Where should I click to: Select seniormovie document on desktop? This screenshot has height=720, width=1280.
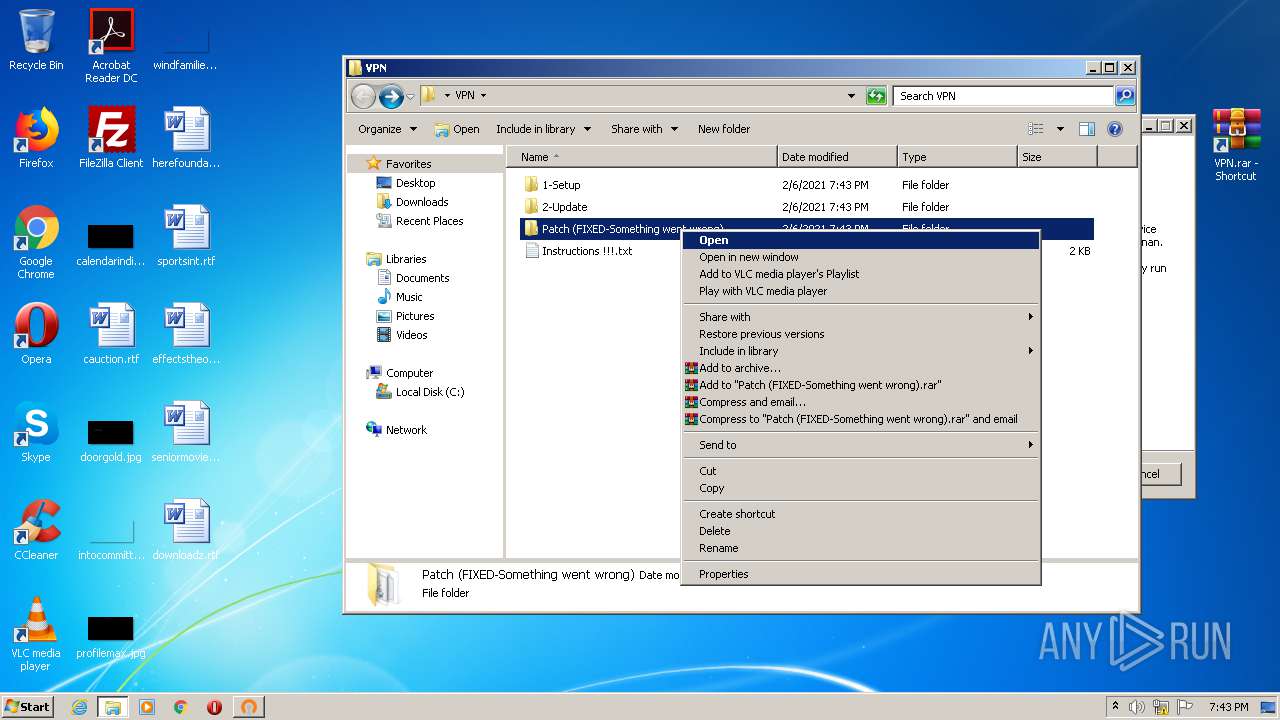(x=187, y=432)
